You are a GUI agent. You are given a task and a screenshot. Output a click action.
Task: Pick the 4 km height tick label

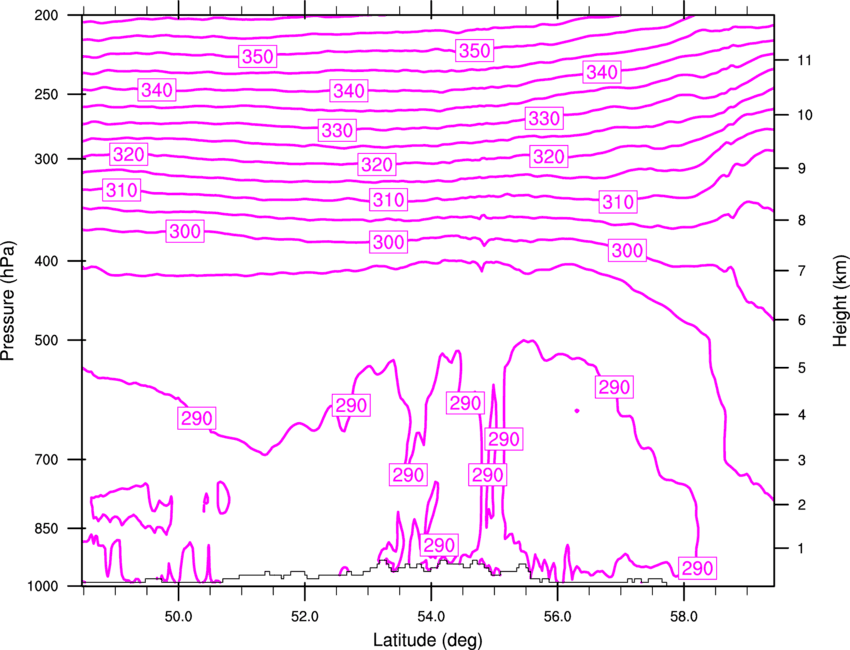801,415
